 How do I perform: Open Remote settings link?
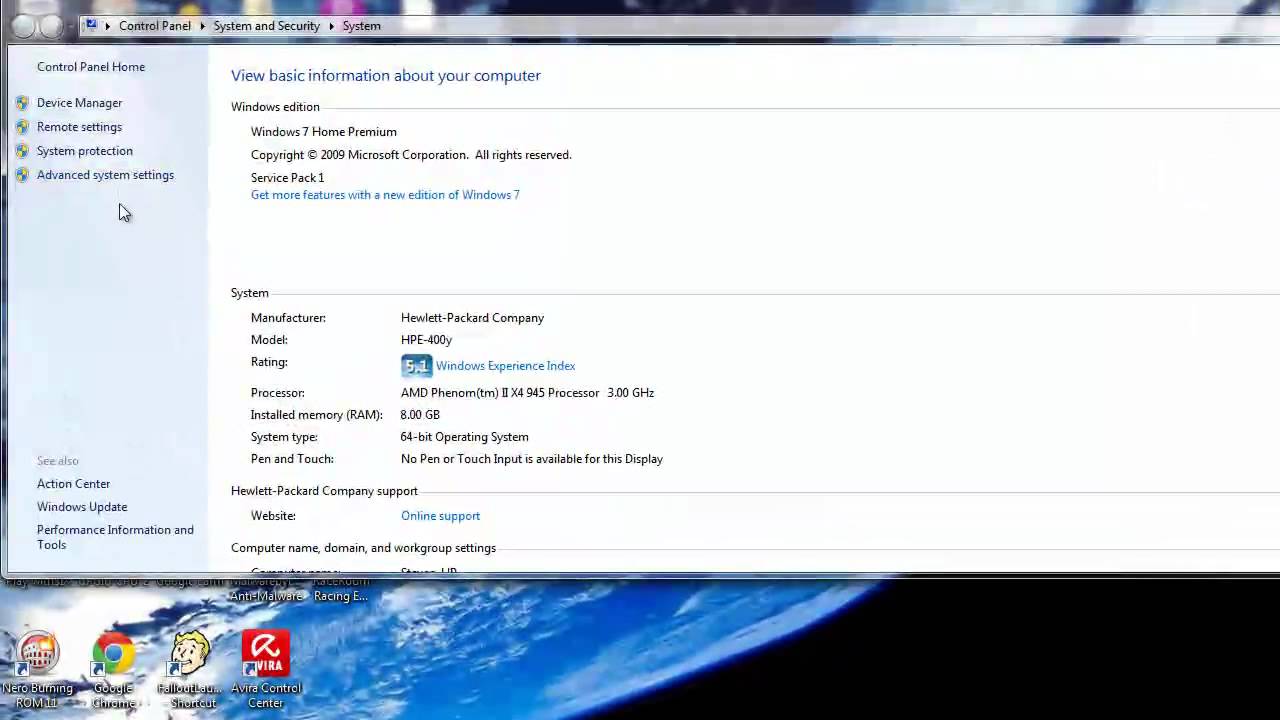[x=79, y=127]
